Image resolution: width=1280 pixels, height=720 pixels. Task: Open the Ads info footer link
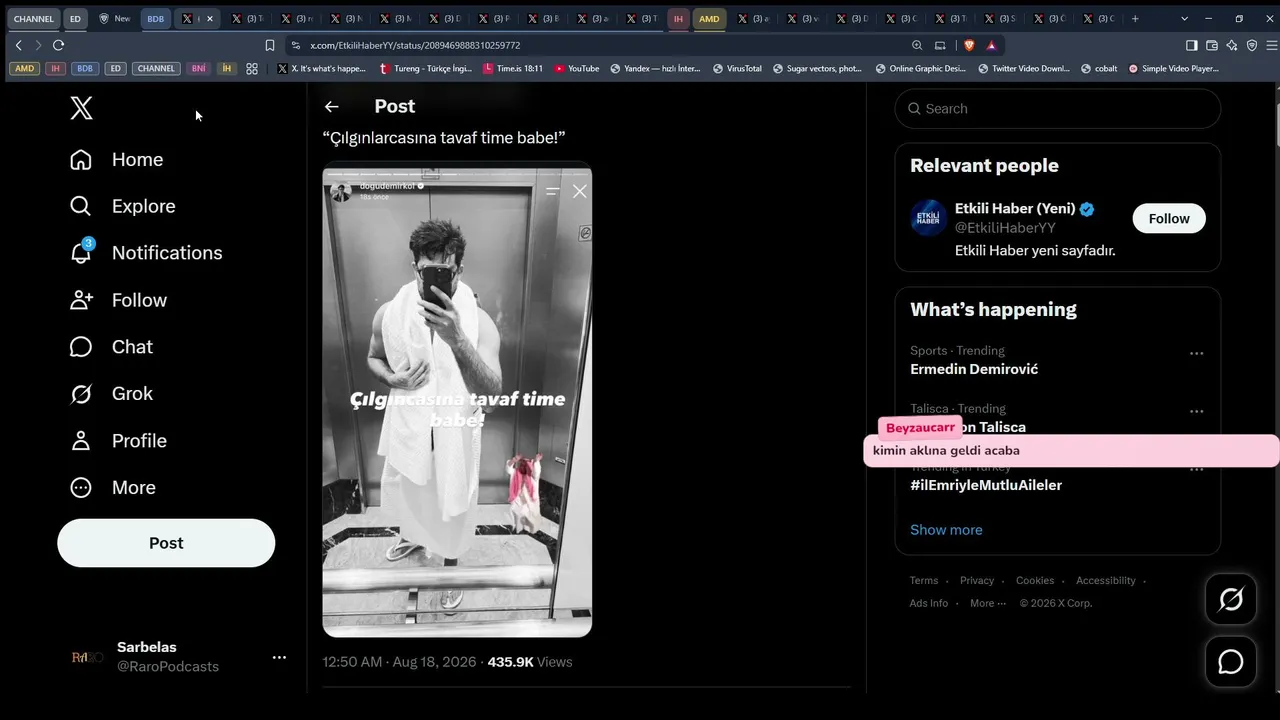929,603
